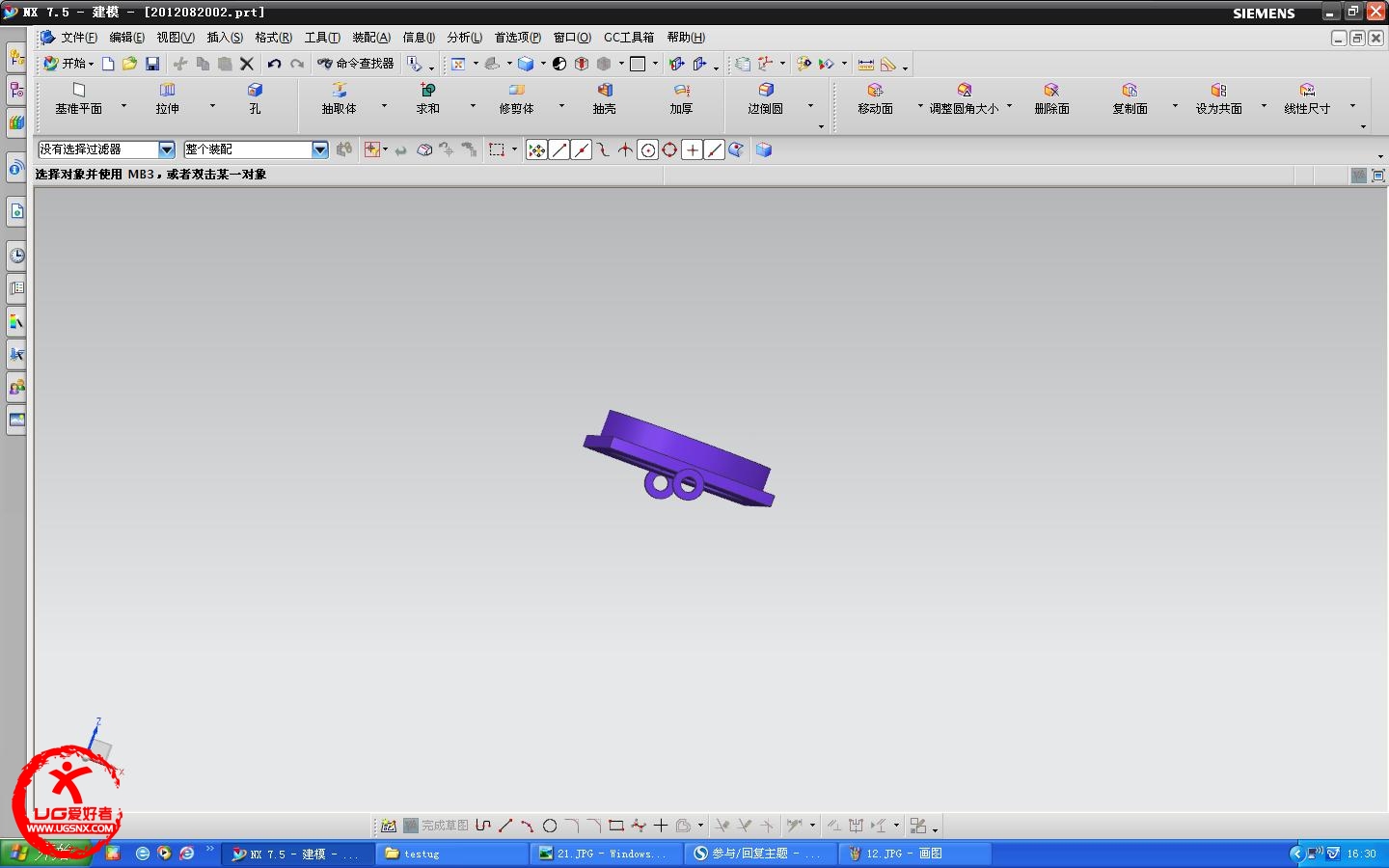Image resolution: width=1389 pixels, height=868 pixels.
Task: Open the 文件(F) menu
Action: pyautogui.click(x=79, y=38)
